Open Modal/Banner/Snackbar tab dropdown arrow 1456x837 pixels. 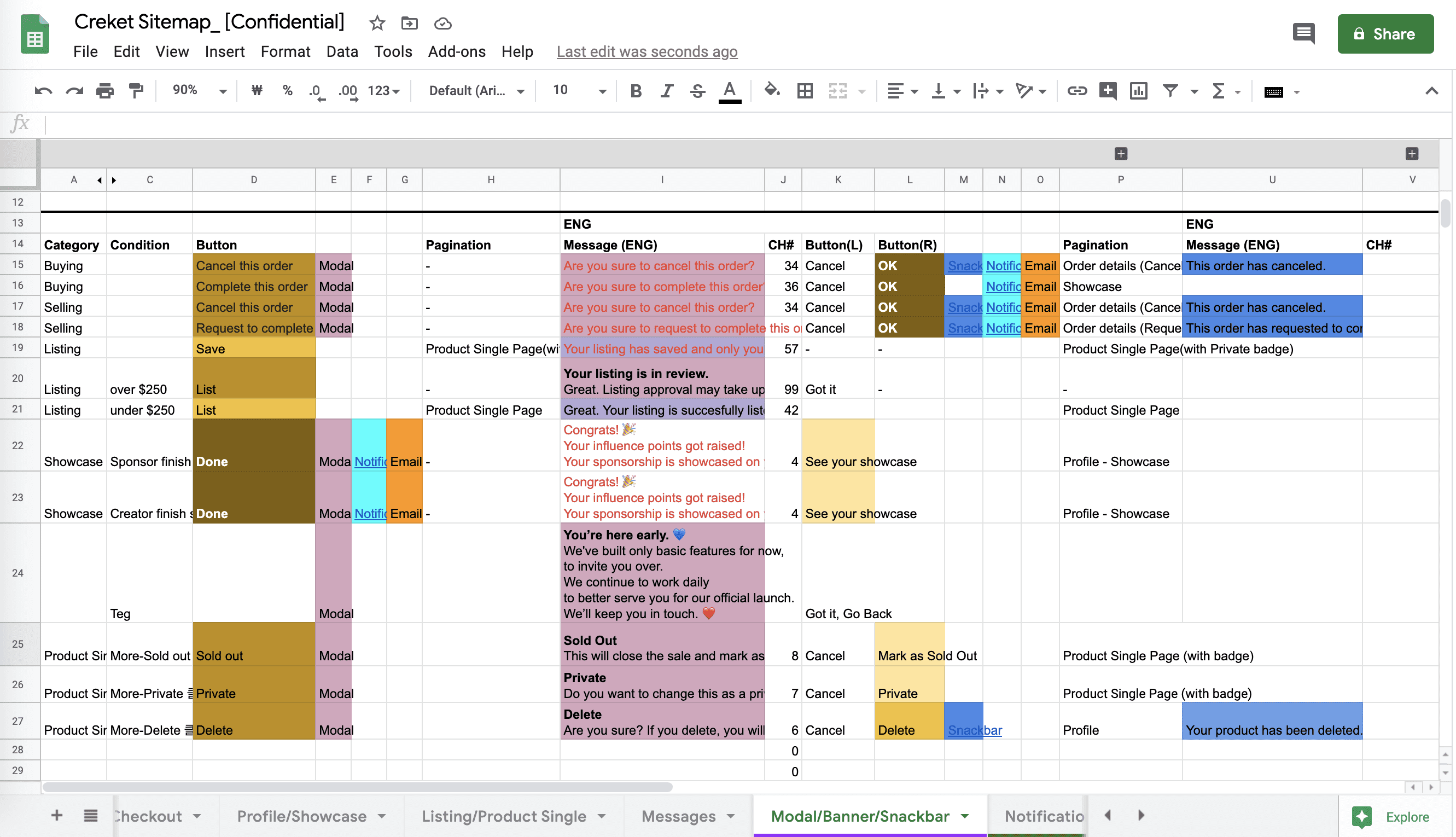click(965, 816)
